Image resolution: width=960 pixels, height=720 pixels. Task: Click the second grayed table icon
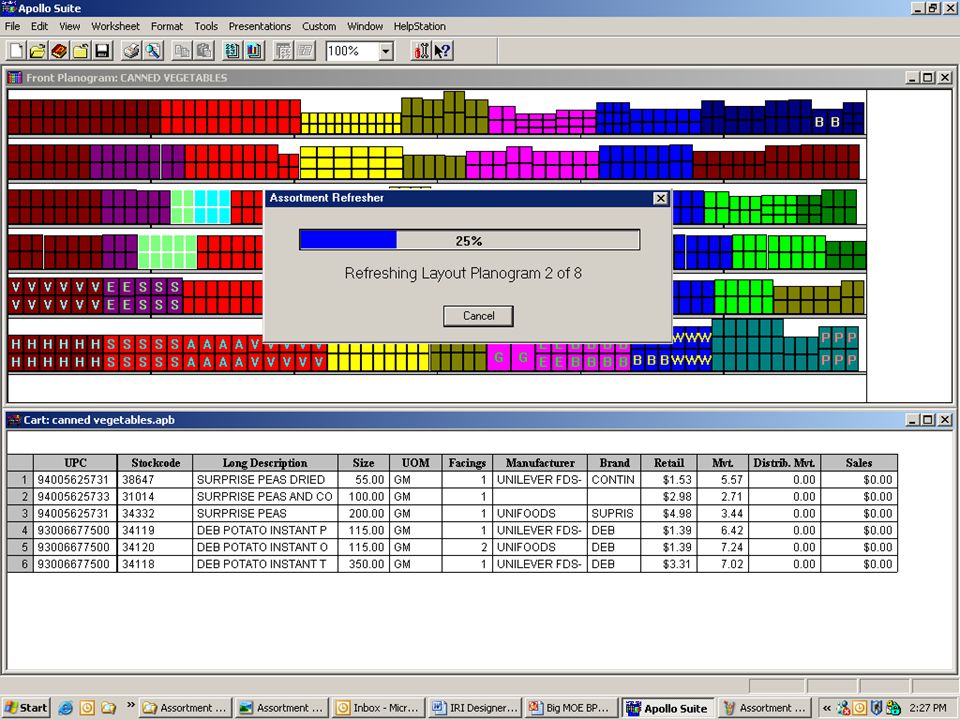(305, 51)
